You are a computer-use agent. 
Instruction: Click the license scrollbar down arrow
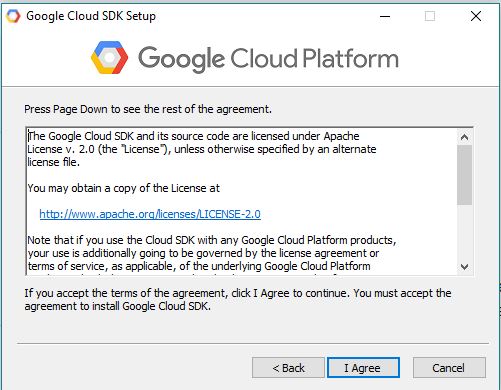tap(464, 267)
